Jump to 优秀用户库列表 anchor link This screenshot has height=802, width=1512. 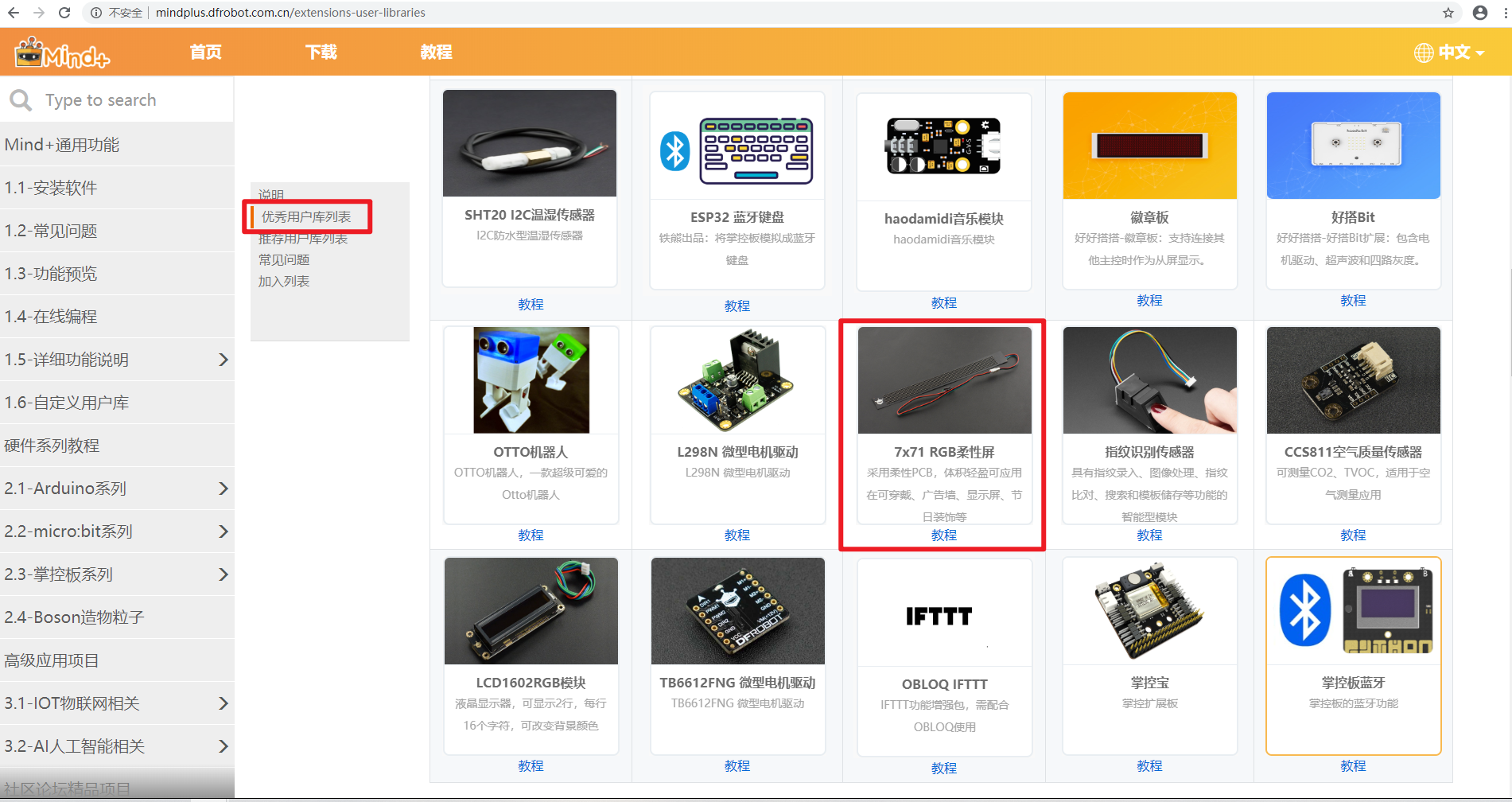coord(306,217)
